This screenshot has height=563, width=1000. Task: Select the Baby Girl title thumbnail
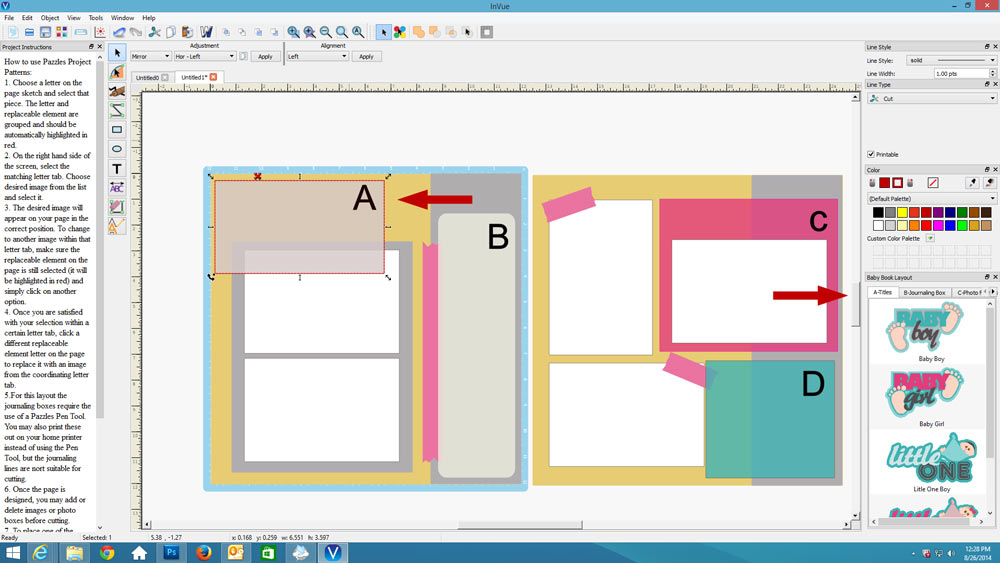pos(931,395)
